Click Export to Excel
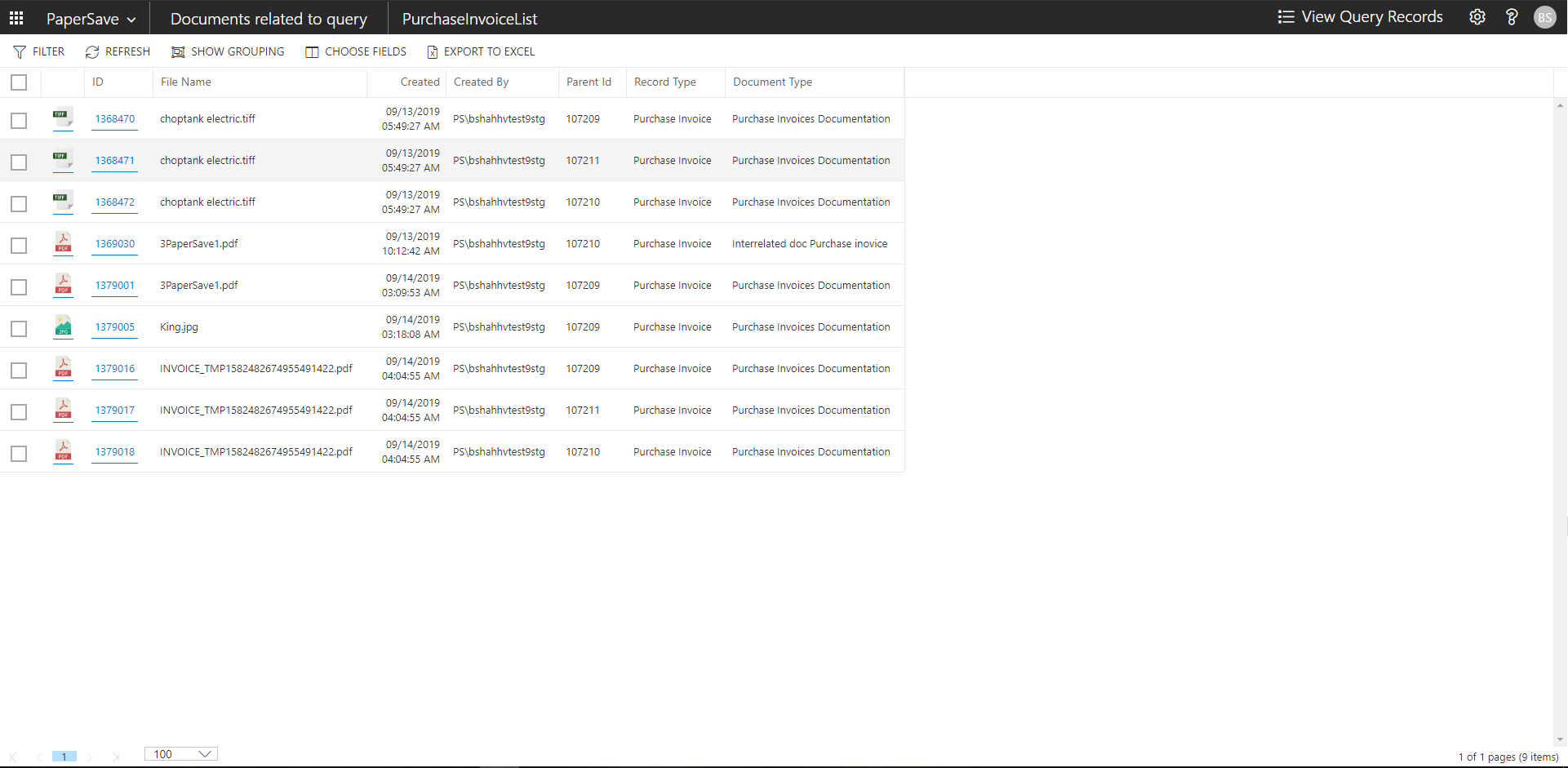The height and width of the screenshot is (768, 1568). (481, 51)
